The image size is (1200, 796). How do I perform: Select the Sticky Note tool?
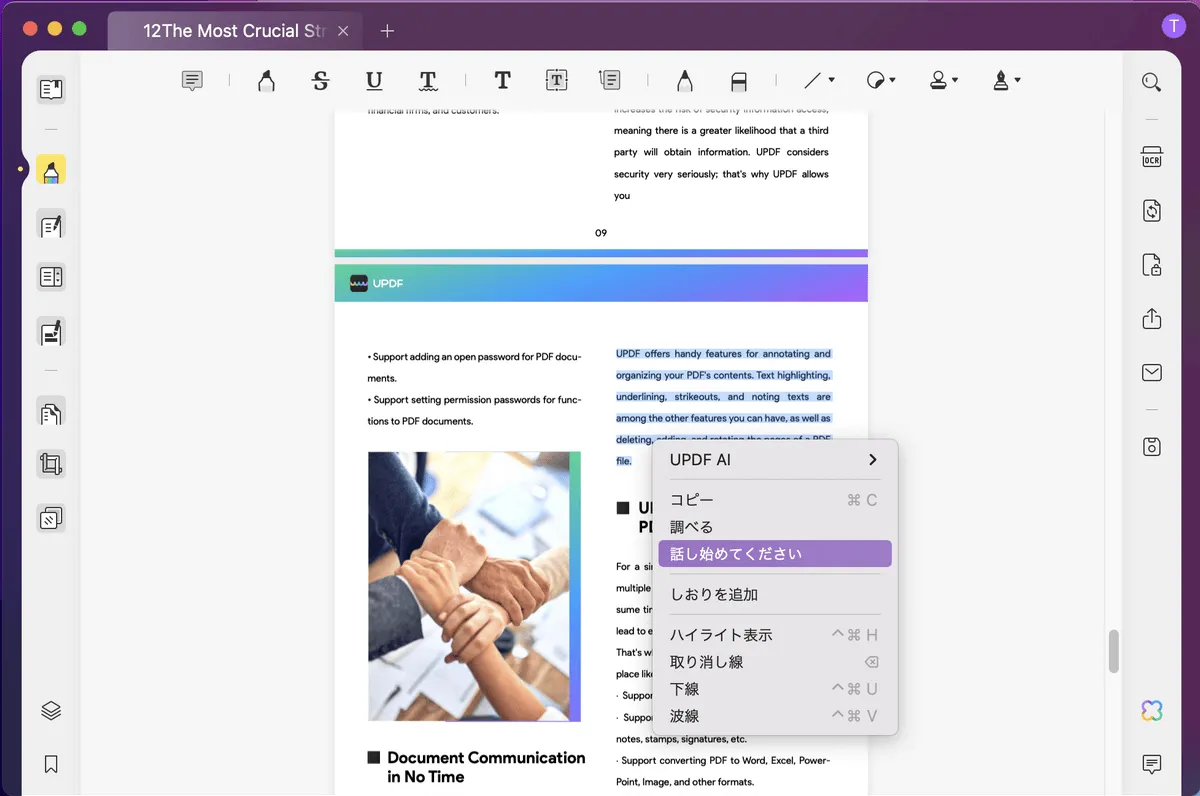tap(193, 81)
